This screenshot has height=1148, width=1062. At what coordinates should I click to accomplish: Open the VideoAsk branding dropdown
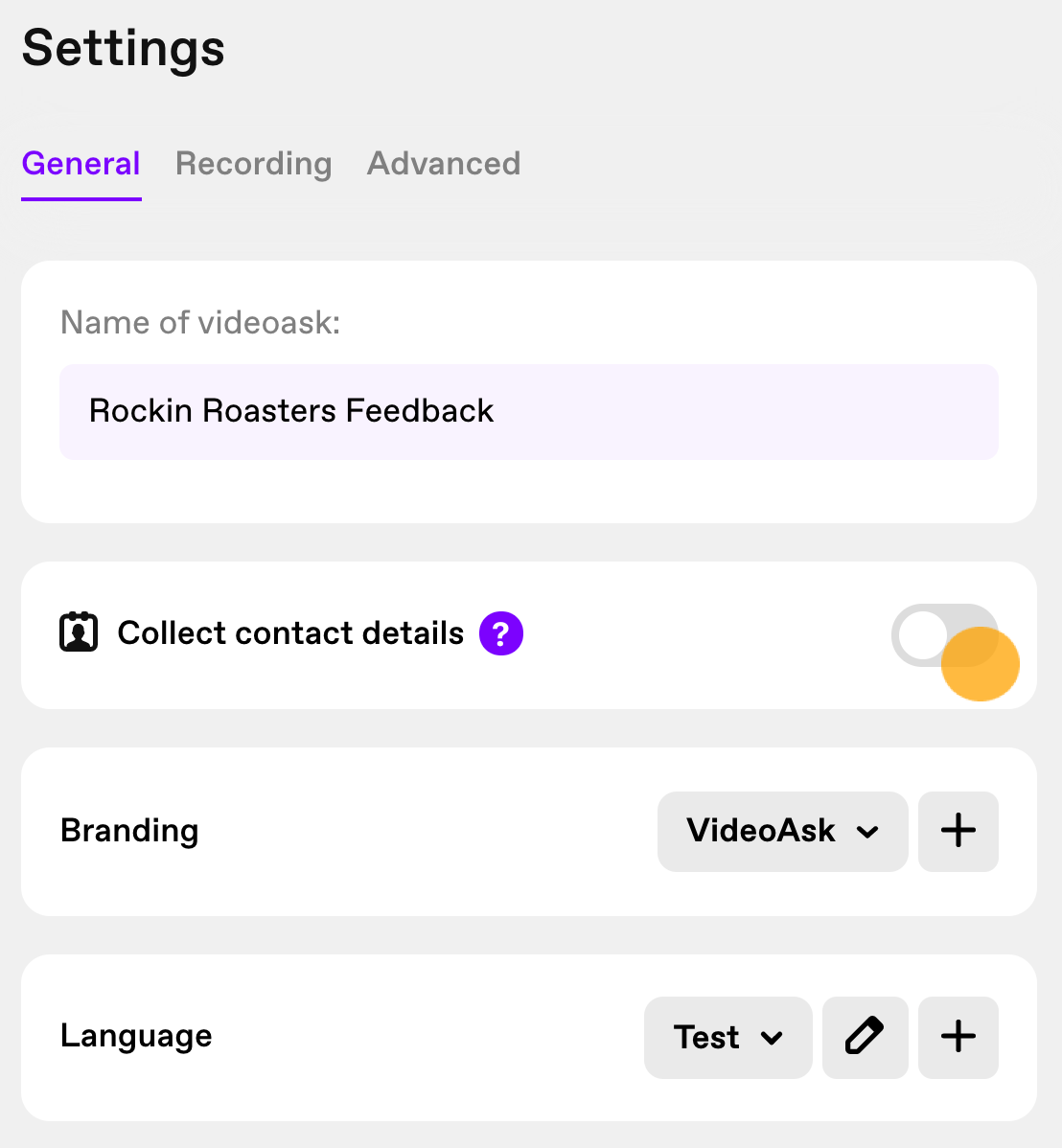tap(782, 831)
